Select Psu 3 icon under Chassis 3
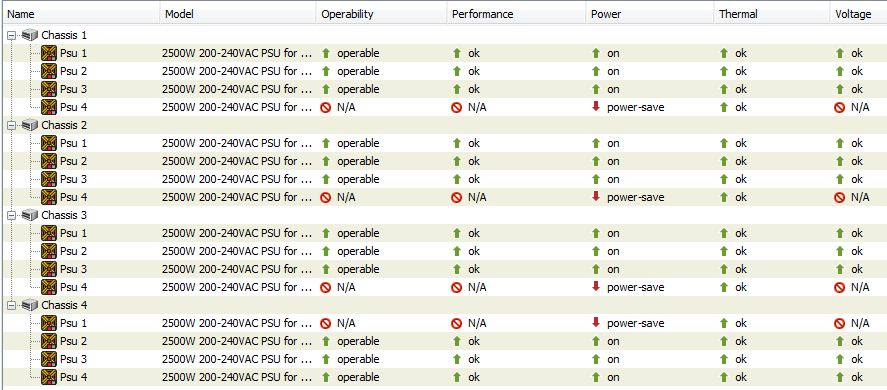Image resolution: width=887 pixels, height=390 pixels. coord(49,269)
